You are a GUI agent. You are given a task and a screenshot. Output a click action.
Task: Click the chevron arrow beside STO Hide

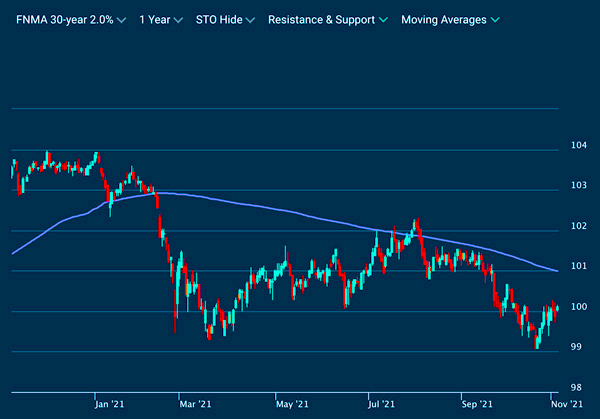250,20
